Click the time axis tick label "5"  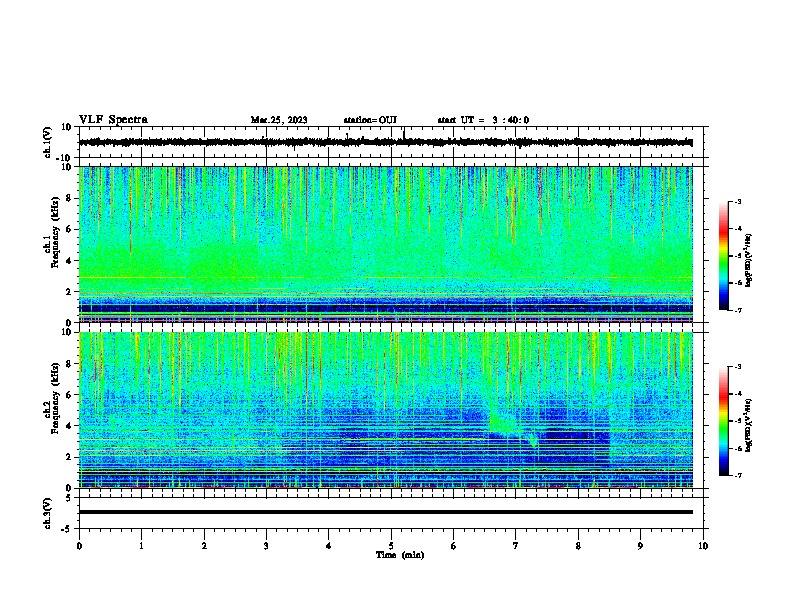coord(391,546)
